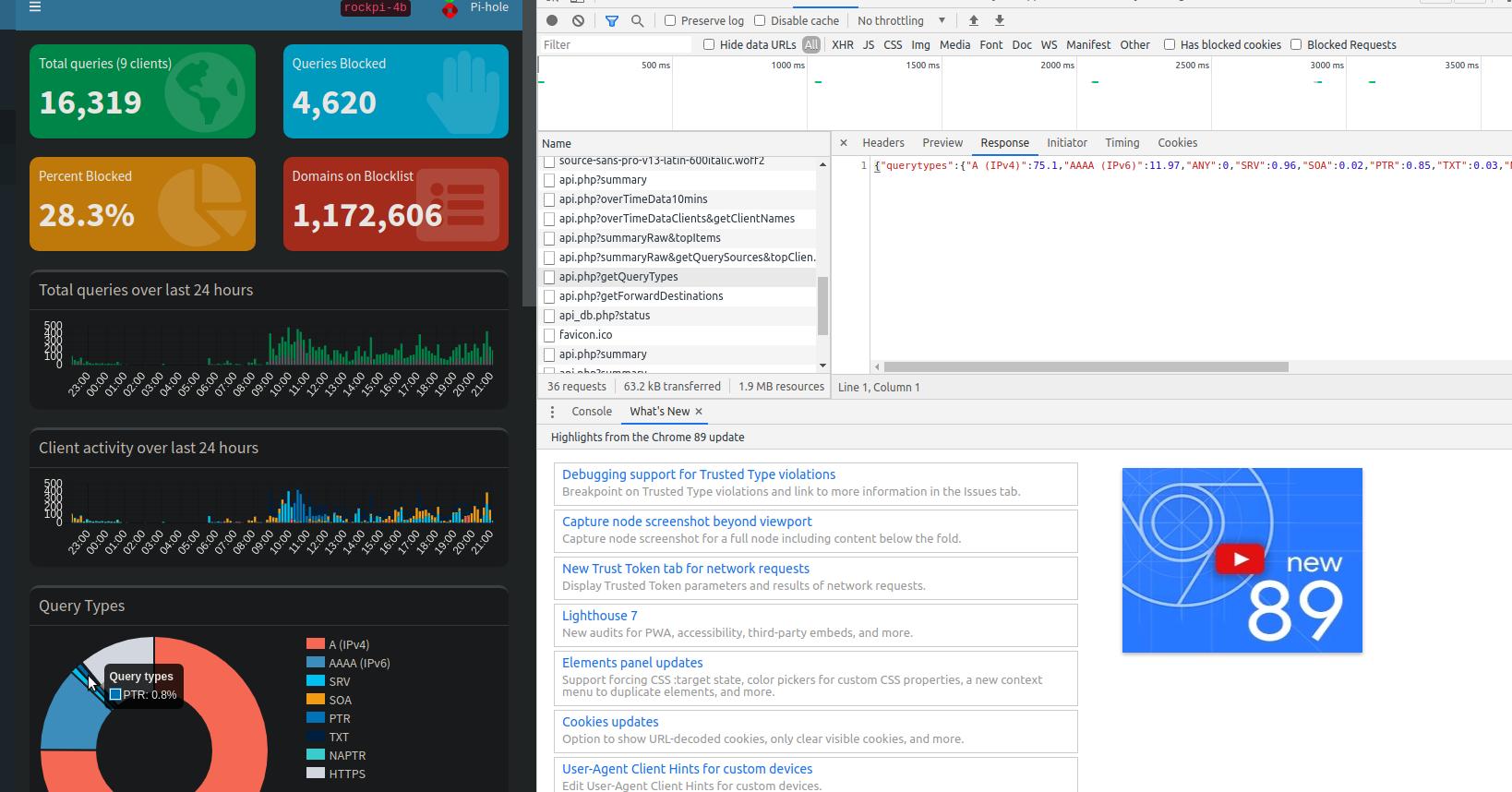Select the All filter type
The image size is (1512, 792).
point(811,44)
